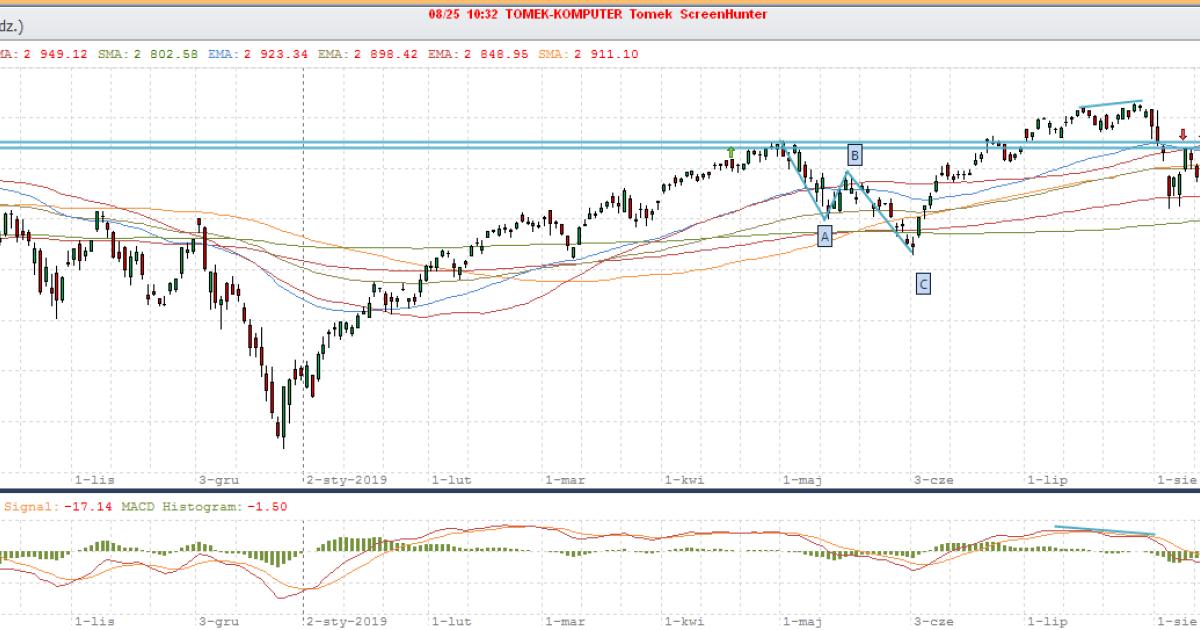The image size is (1200, 630).
Task: Click 1-mar date below the MACD panel
Action: (x=565, y=621)
